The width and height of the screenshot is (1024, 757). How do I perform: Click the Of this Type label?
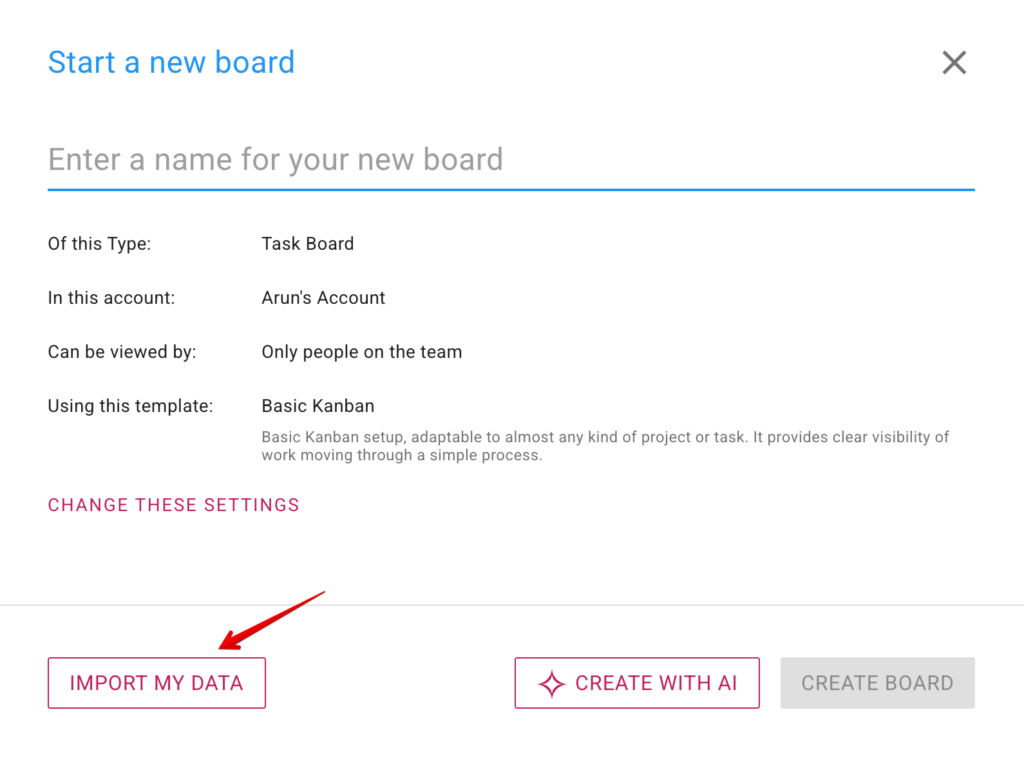(x=99, y=243)
